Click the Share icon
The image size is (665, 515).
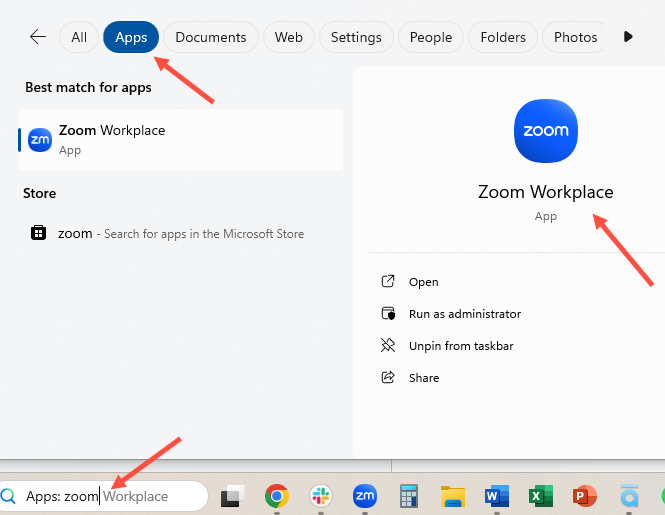[388, 377]
